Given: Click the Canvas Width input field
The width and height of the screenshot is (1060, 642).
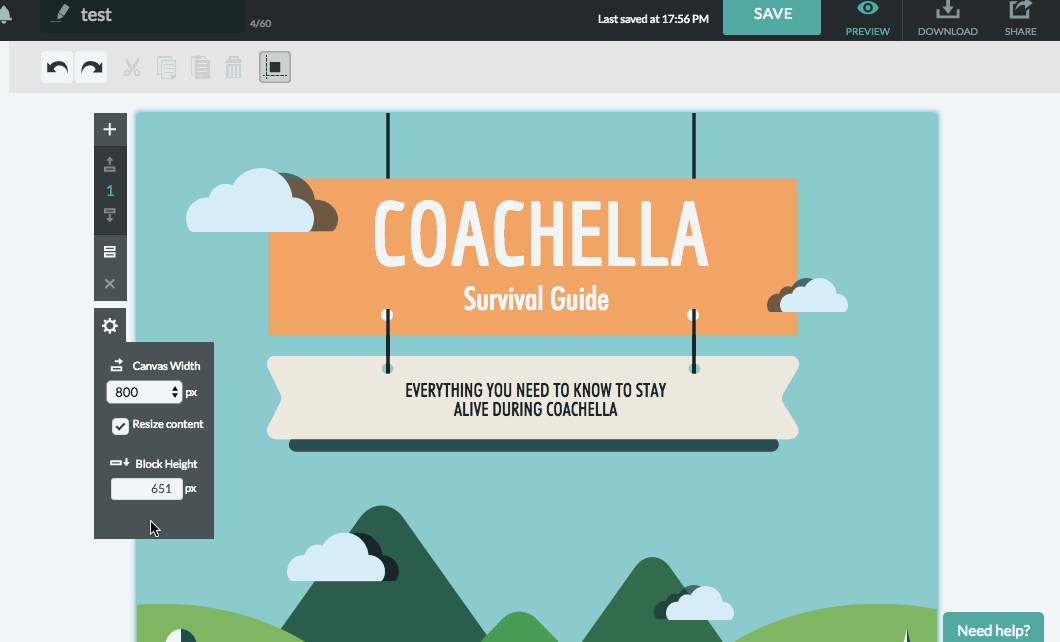Looking at the screenshot, I should [x=144, y=392].
